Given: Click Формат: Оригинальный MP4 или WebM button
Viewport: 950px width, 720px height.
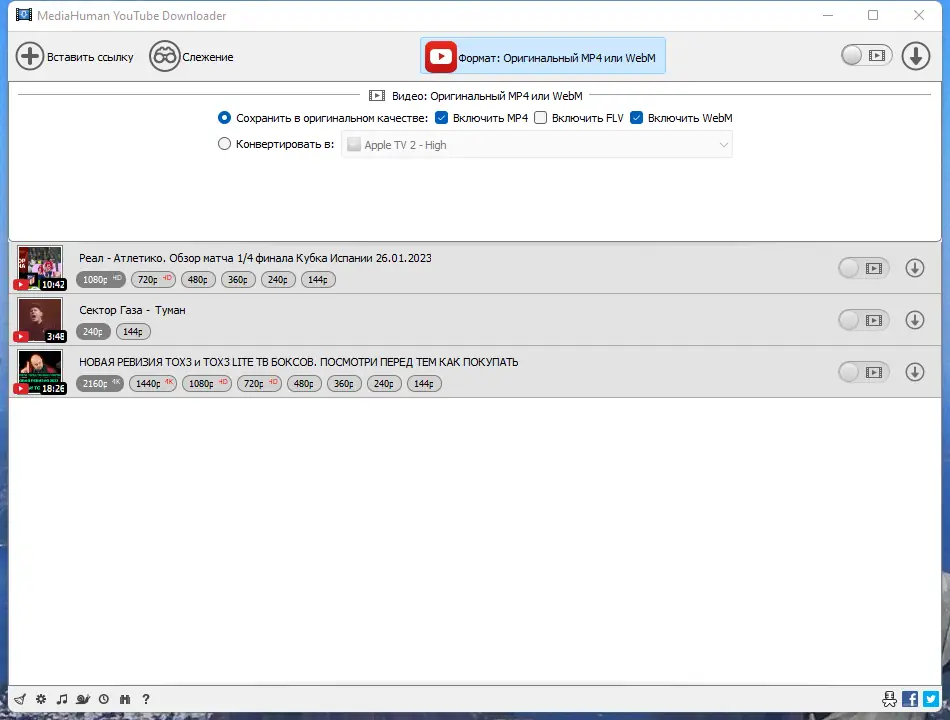Looking at the screenshot, I should (x=543, y=56).
